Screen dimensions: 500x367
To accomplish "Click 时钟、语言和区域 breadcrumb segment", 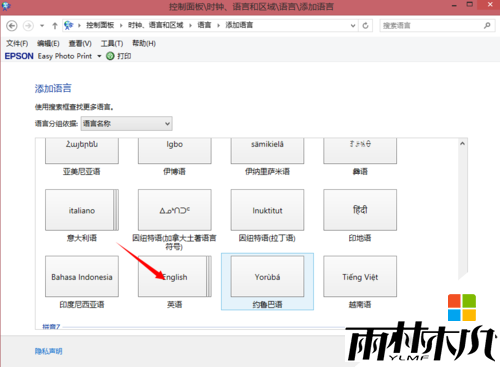I will pyautogui.click(x=156, y=25).
